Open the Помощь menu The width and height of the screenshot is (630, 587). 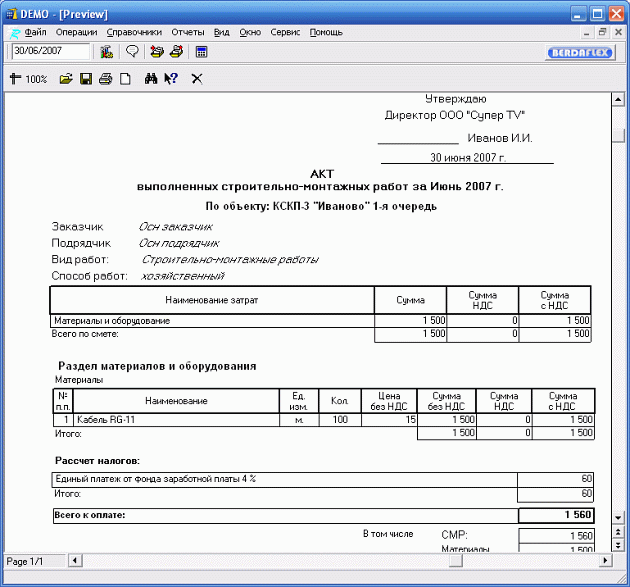[326, 32]
